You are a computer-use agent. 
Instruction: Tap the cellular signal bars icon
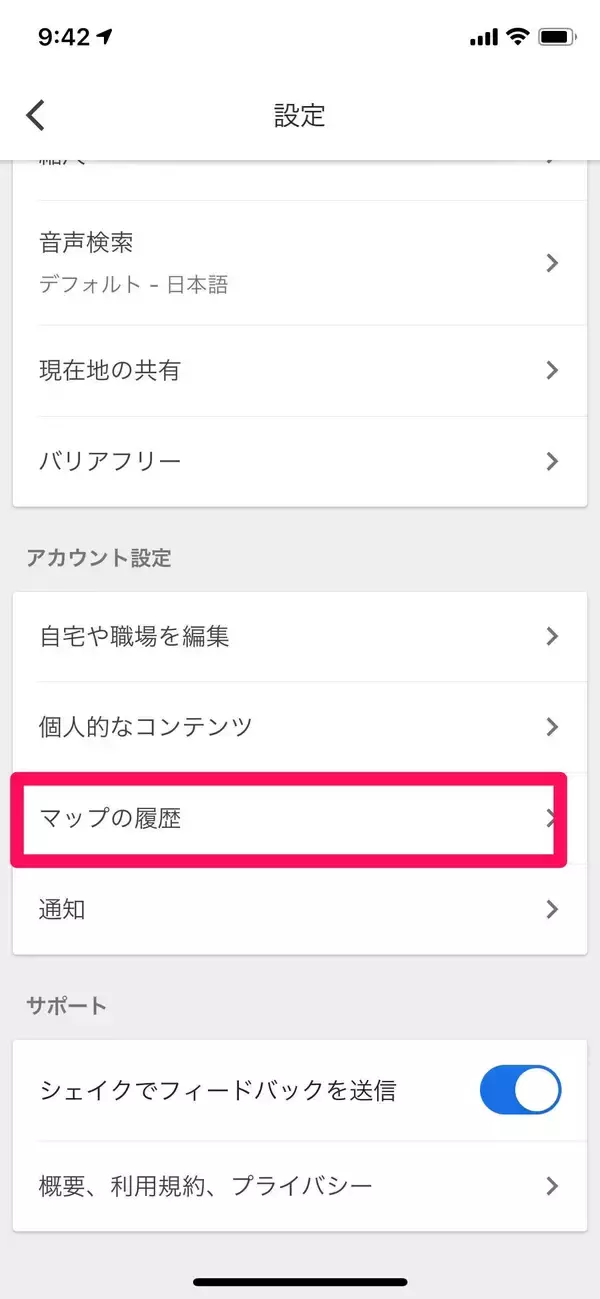click(483, 38)
